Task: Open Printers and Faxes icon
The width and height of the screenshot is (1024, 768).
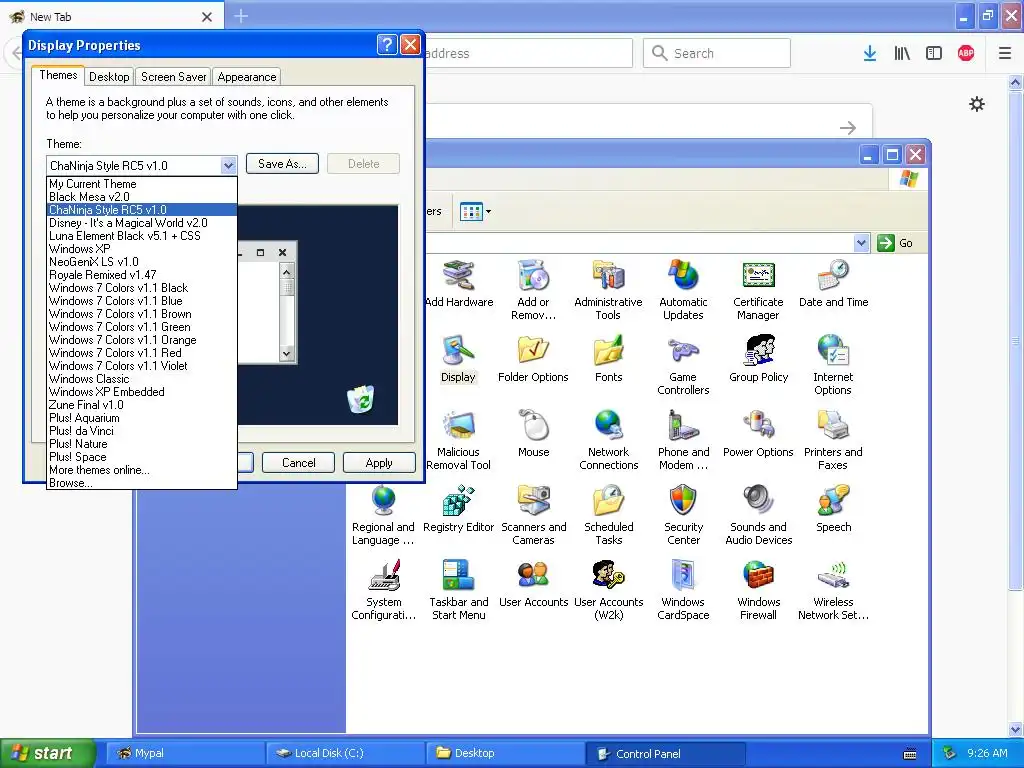Action: coord(833,440)
